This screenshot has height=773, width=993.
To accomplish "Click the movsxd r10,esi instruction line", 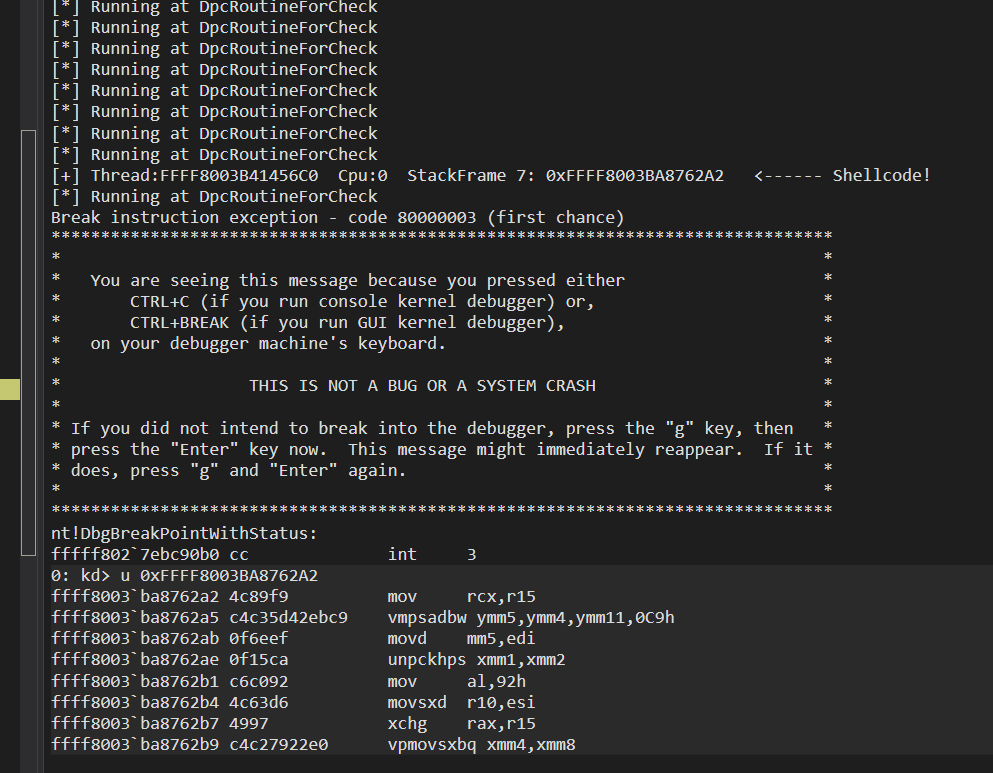I will [293, 702].
